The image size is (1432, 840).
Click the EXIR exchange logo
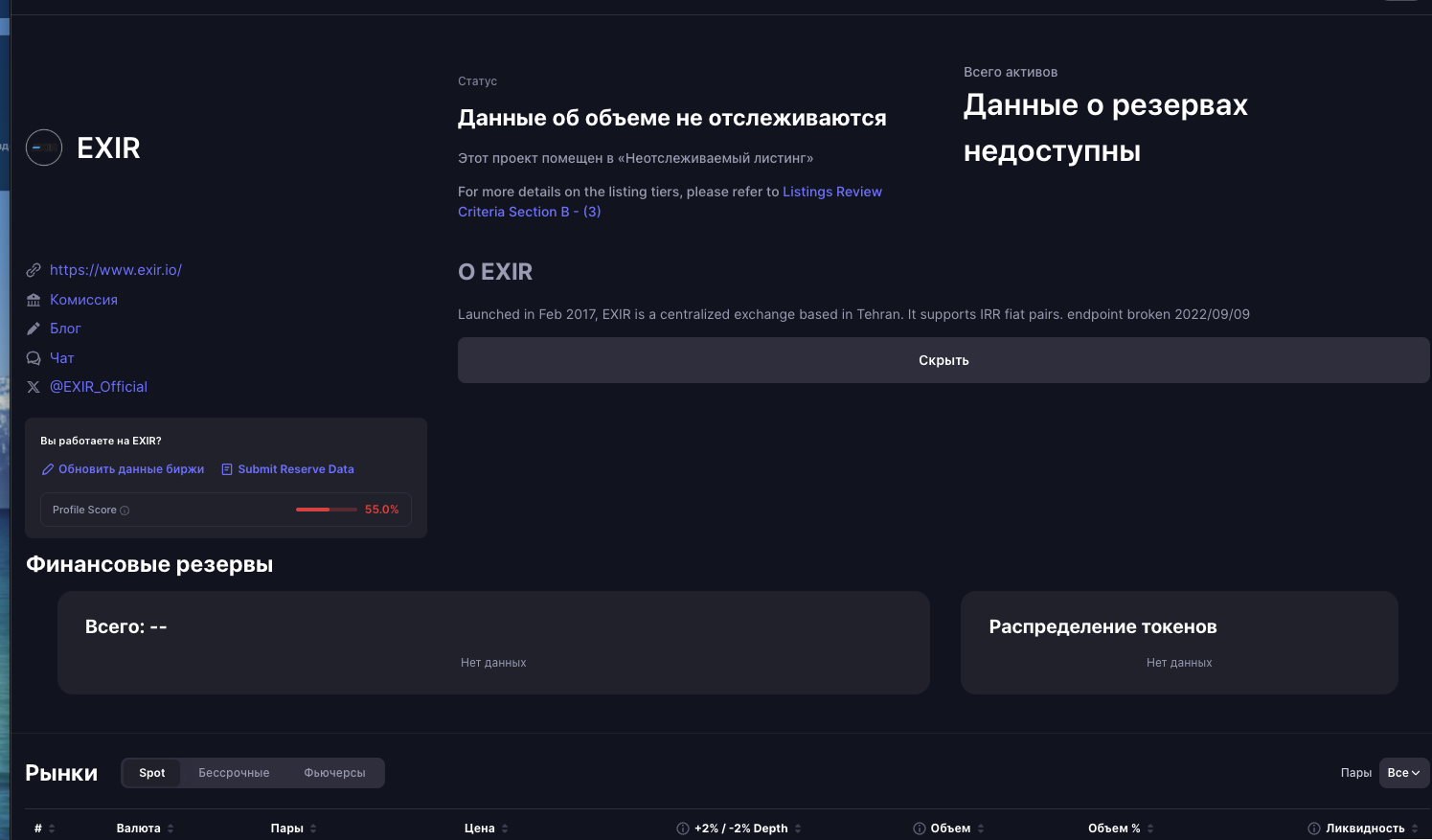44,148
